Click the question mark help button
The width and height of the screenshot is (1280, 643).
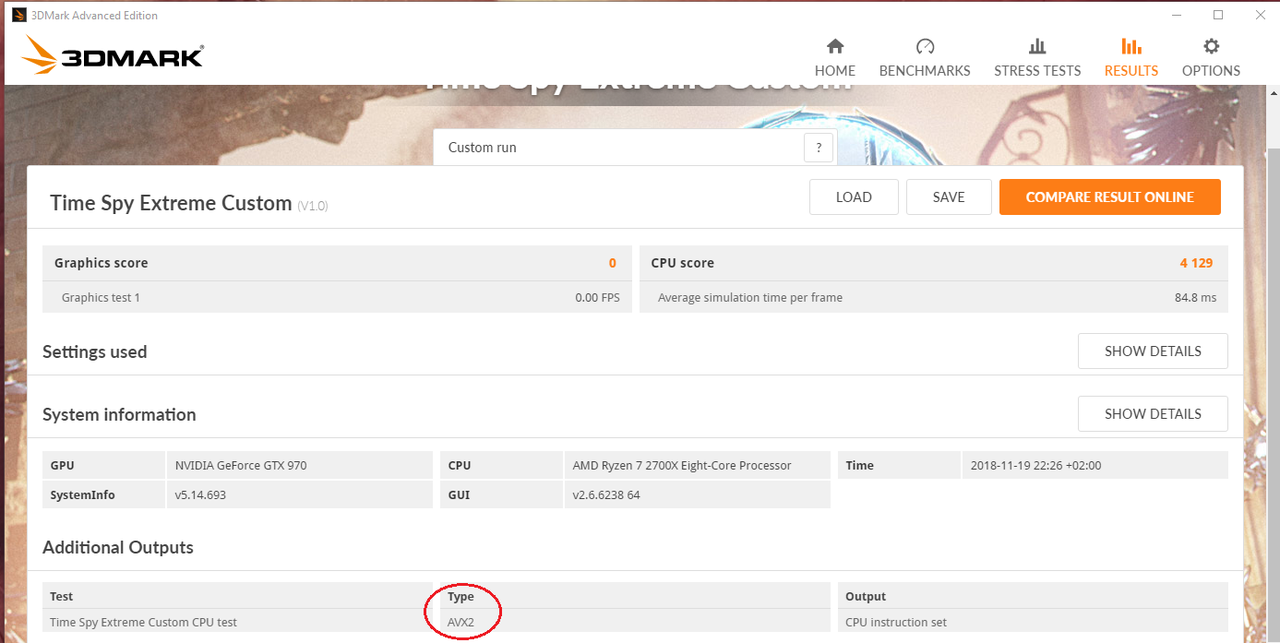click(x=818, y=147)
